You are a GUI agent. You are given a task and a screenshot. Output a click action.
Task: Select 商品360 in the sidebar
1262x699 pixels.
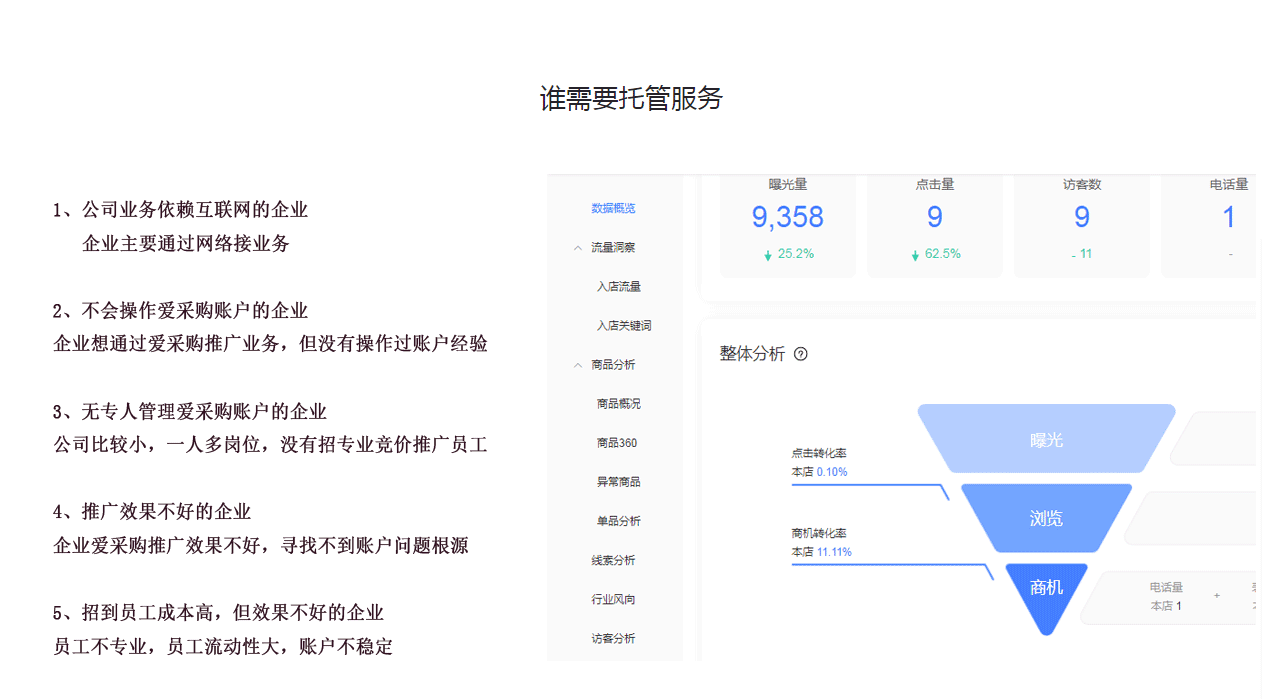pos(617,443)
